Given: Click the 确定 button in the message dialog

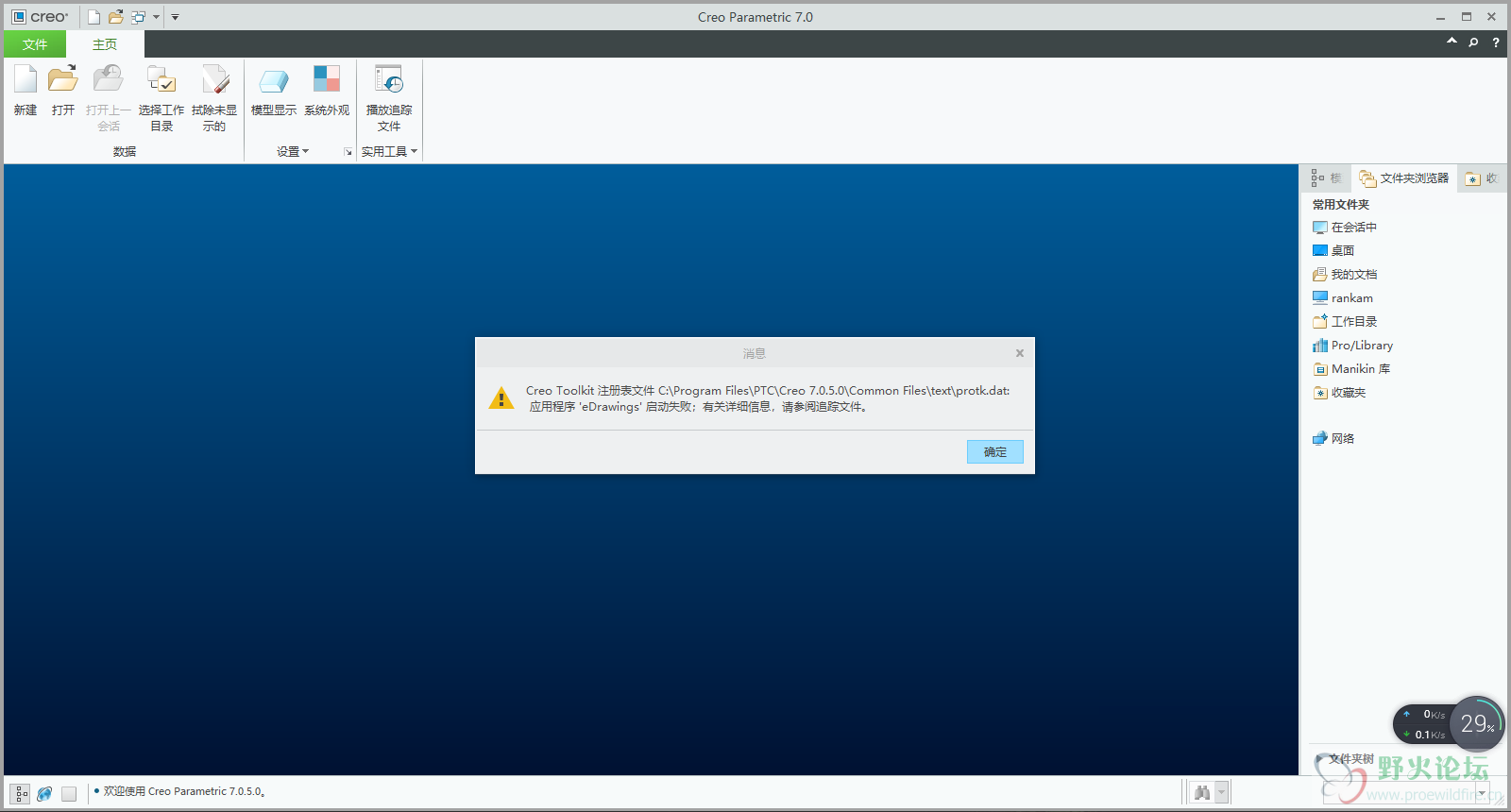Looking at the screenshot, I should pyautogui.click(x=995, y=452).
